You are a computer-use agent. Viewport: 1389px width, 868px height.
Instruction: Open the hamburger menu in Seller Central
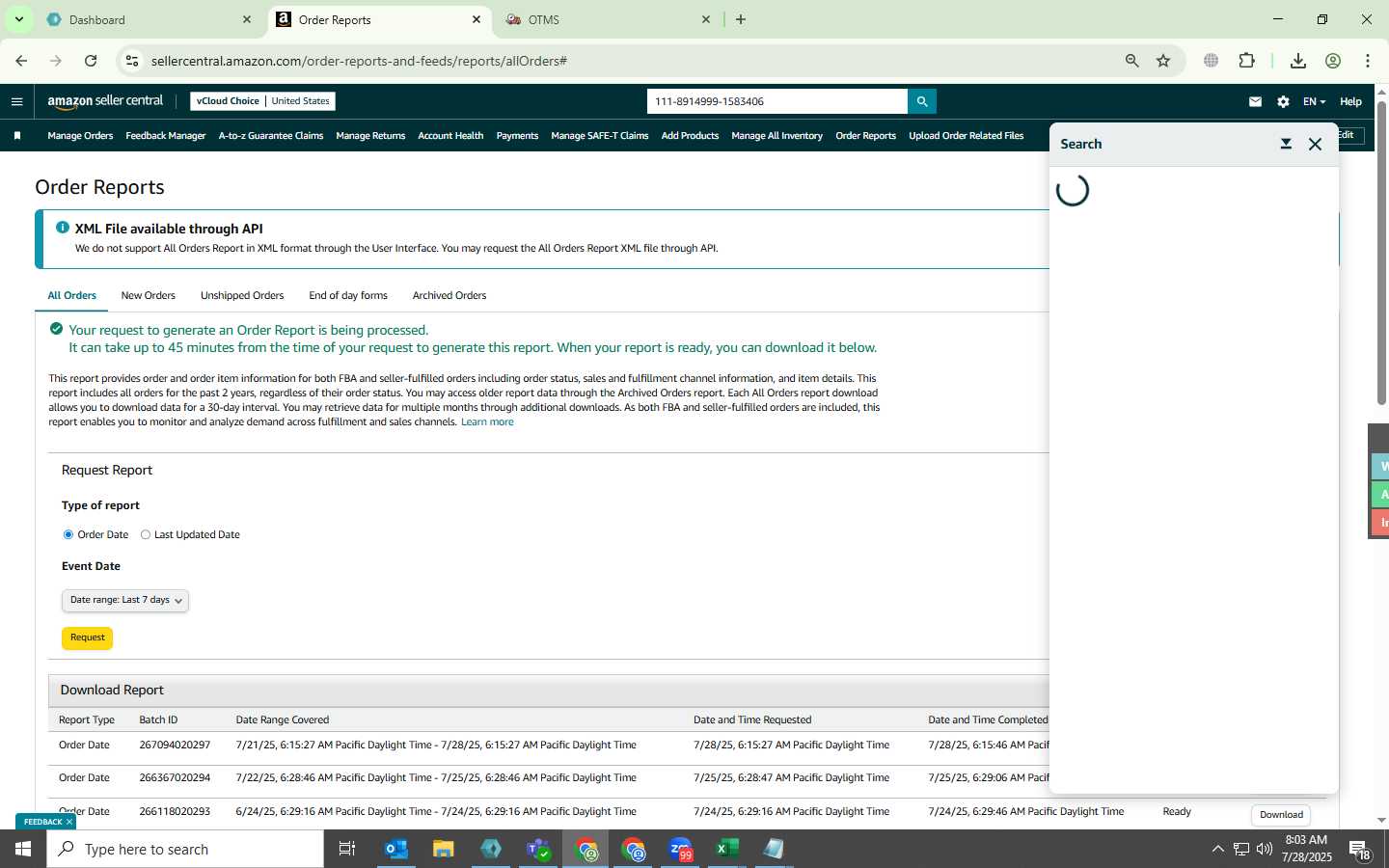[x=16, y=101]
